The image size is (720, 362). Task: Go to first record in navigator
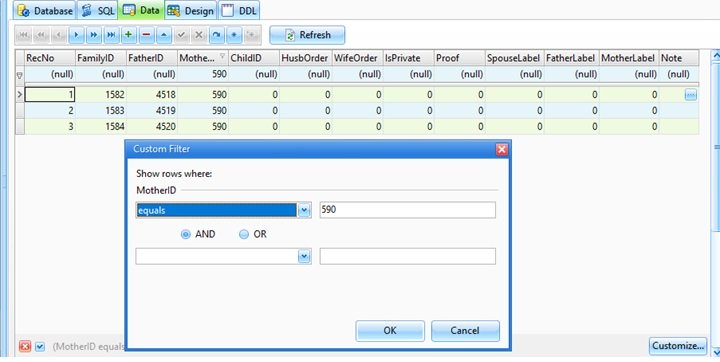point(24,35)
